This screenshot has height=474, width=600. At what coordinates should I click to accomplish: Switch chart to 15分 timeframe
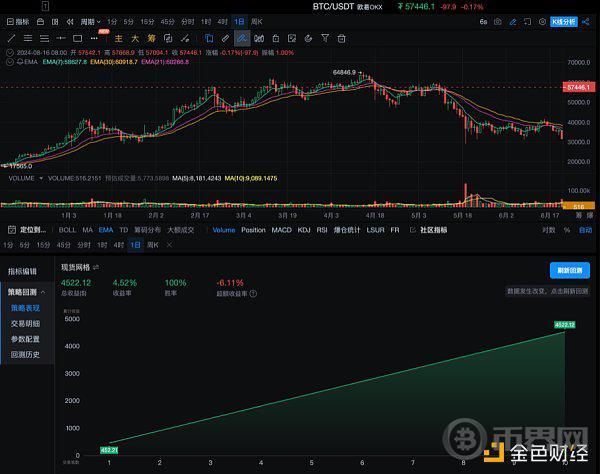147,22
